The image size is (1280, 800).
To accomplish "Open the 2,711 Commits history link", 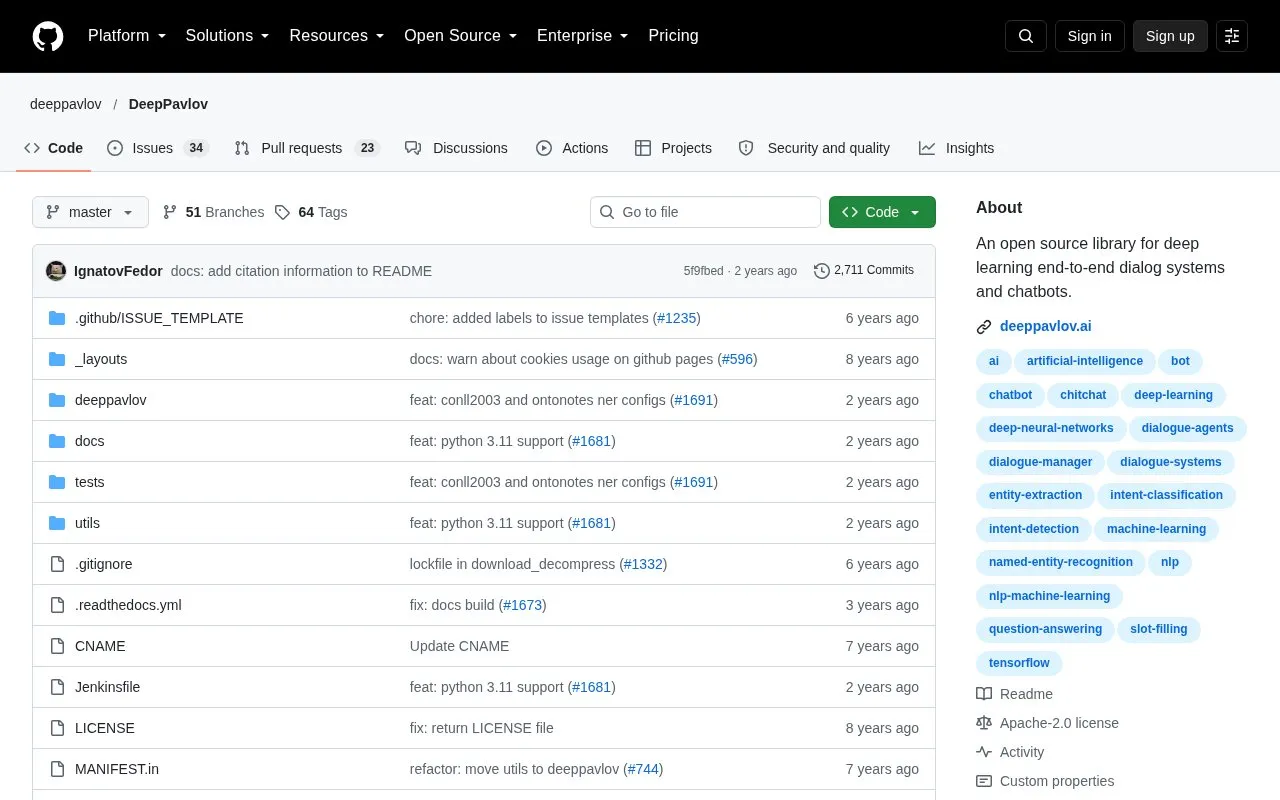I will point(864,270).
